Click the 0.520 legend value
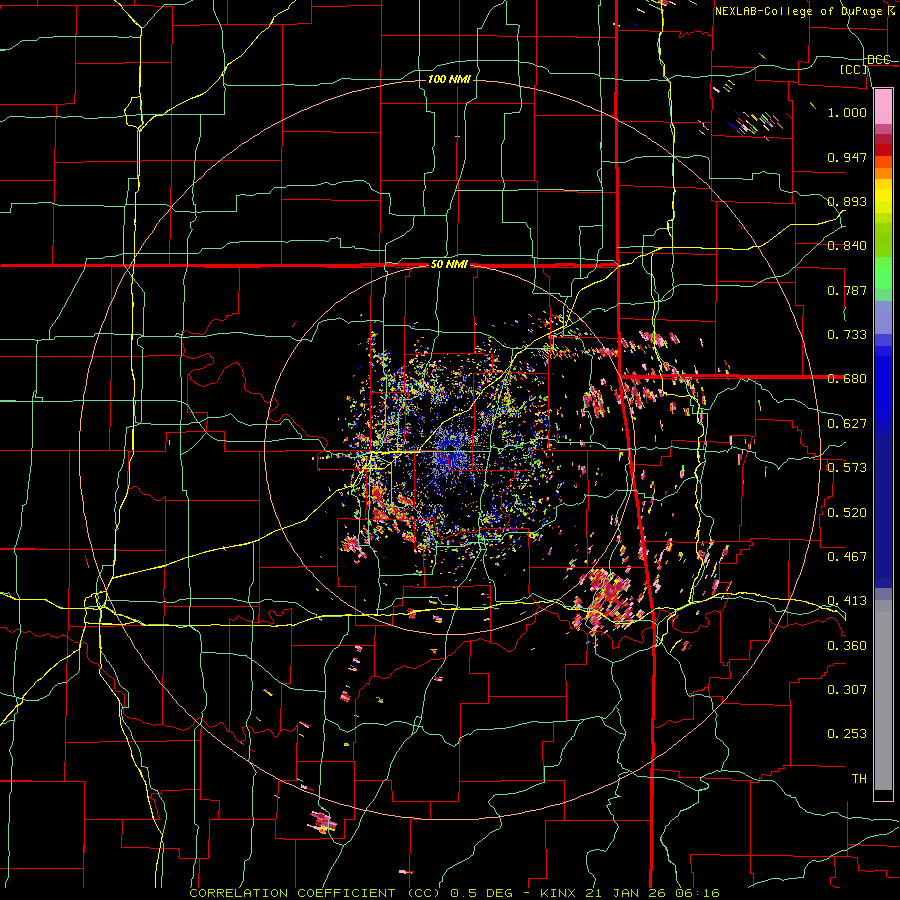Viewport: 900px width, 900px height. pyautogui.click(x=847, y=513)
